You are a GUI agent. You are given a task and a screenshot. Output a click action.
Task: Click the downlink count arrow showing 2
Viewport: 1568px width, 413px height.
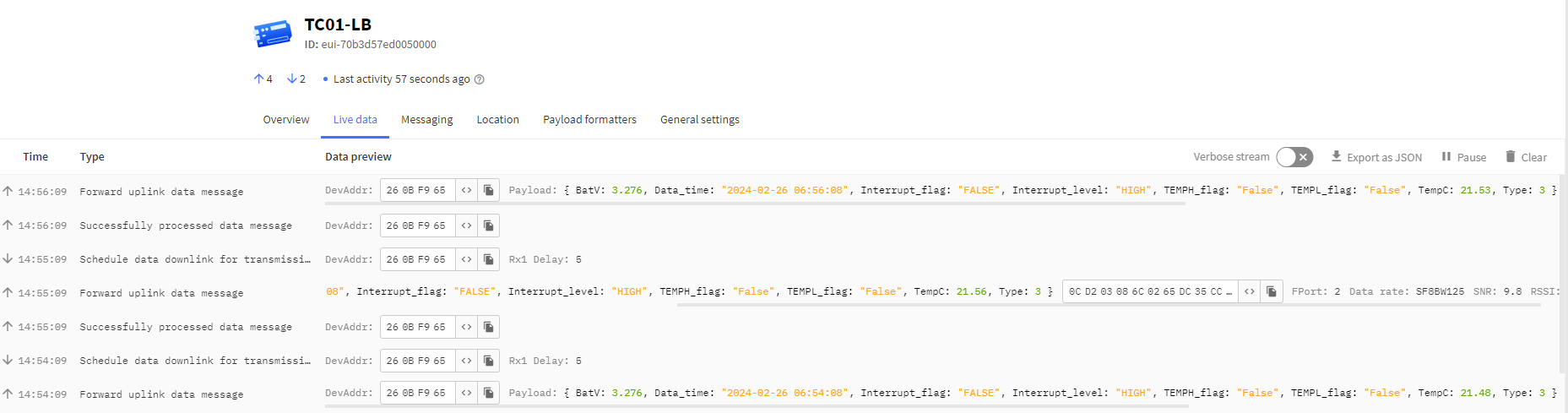pyautogui.click(x=291, y=79)
